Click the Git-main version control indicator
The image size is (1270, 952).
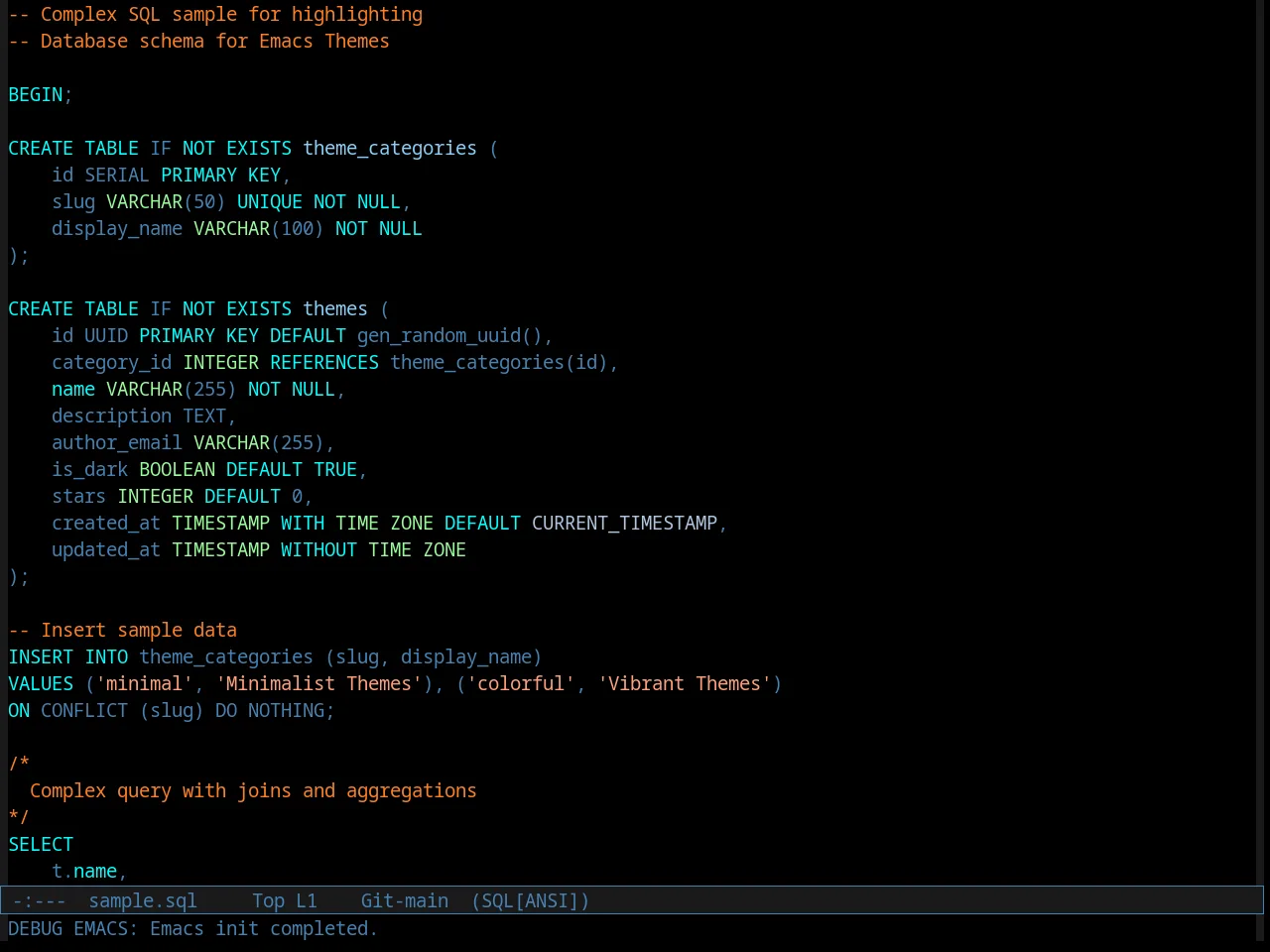pyautogui.click(x=405, y=900)
